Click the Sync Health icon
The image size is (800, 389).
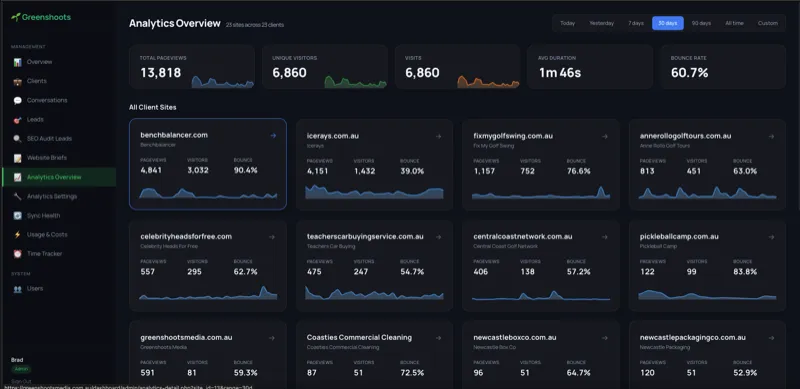pos(18,215)
